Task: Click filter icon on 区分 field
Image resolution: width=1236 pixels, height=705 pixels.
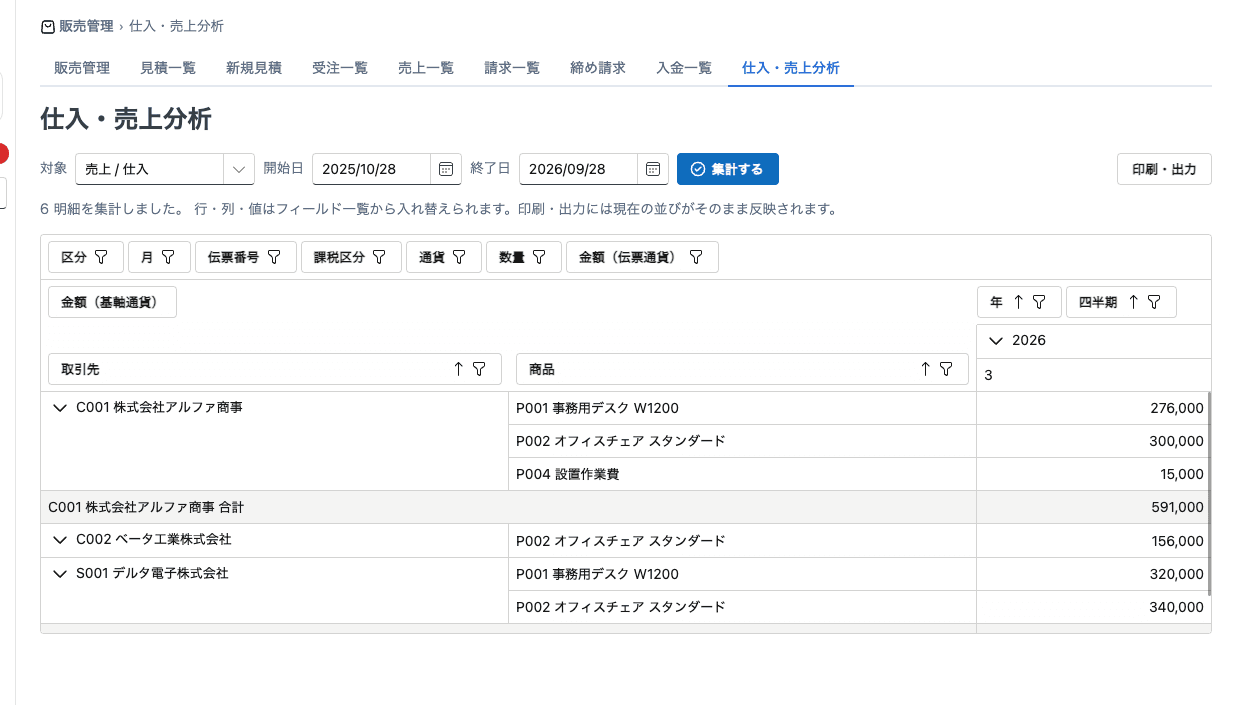Action: (x=101, y=257)
